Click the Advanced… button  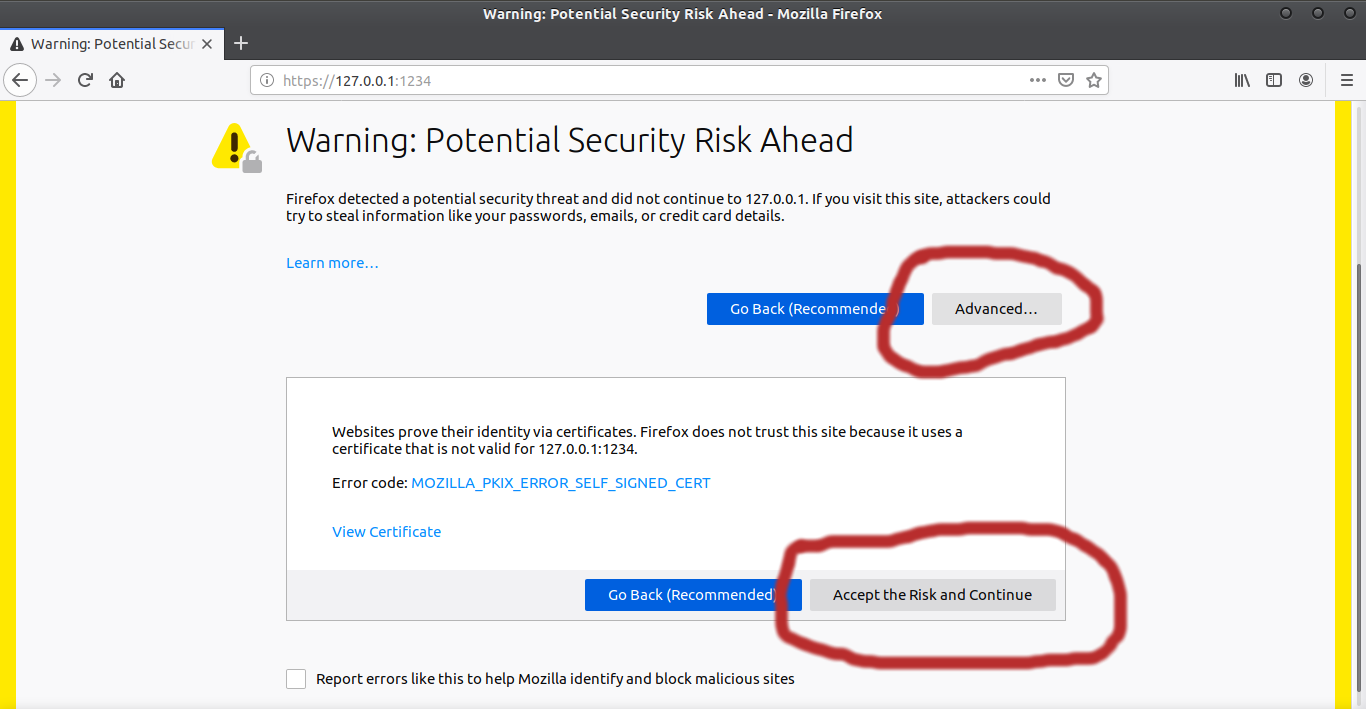click(x=996, y=309)
